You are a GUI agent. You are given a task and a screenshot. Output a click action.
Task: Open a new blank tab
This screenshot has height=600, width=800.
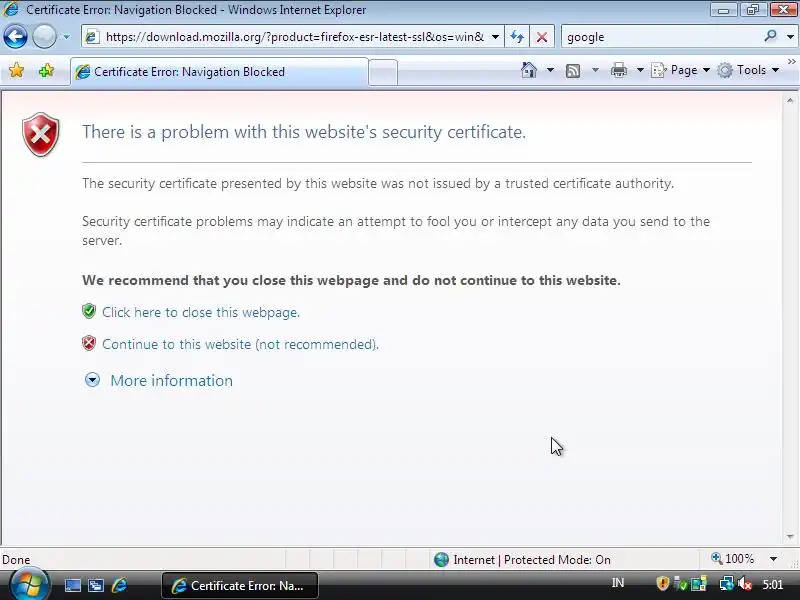(383, 72)
